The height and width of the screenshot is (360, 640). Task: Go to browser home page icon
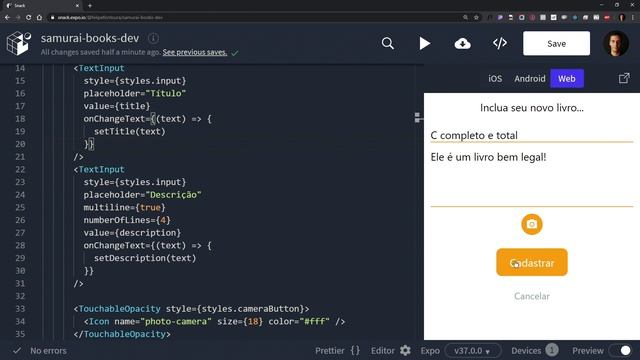[x=39, y=18]
